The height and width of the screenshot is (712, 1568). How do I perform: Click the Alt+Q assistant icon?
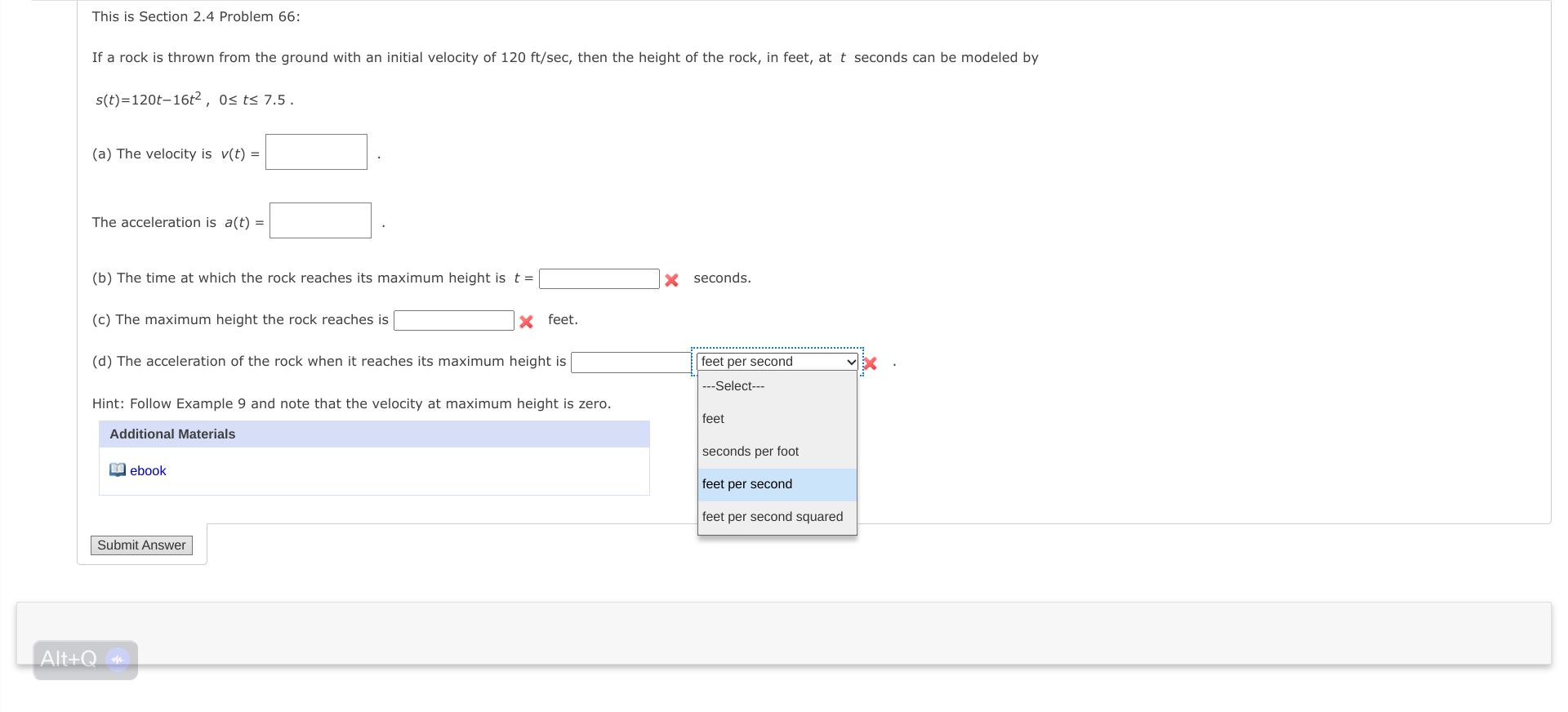(118, 659)
